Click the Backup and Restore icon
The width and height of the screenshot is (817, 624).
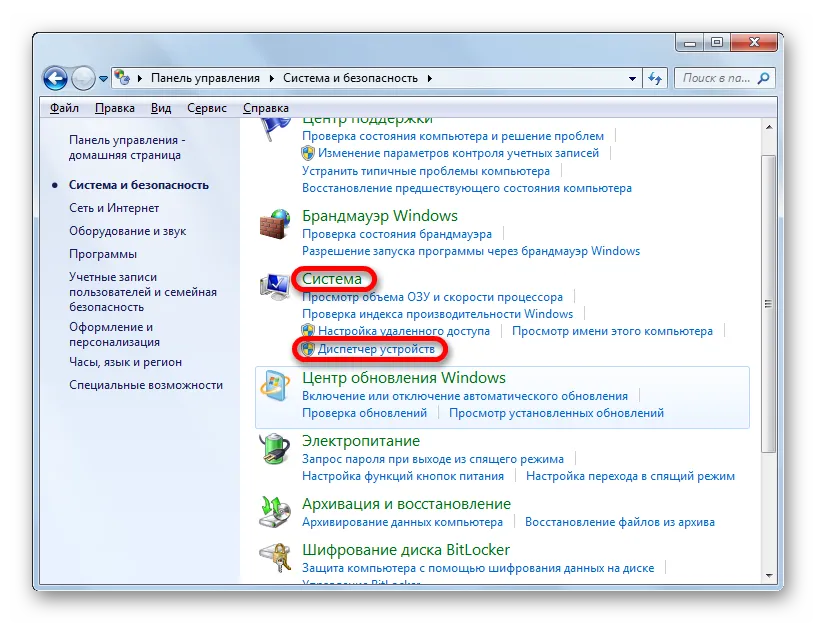pos(275,511)
